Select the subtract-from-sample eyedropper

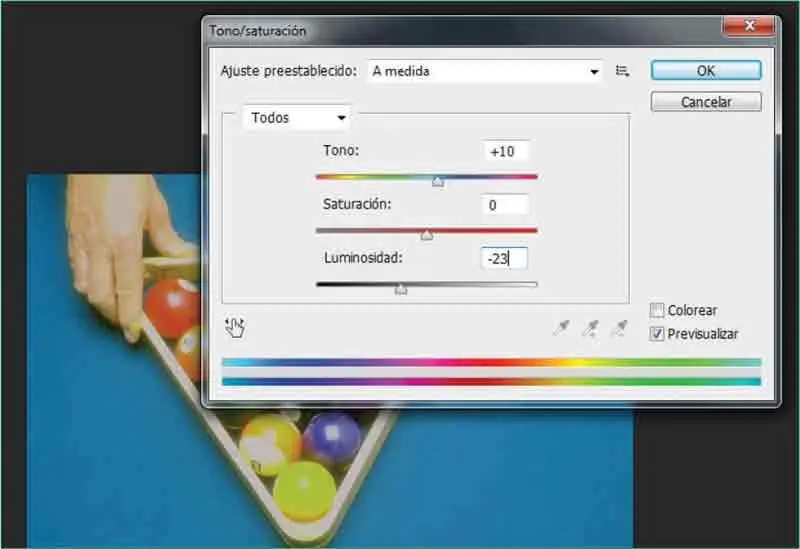tap(621, 328)
